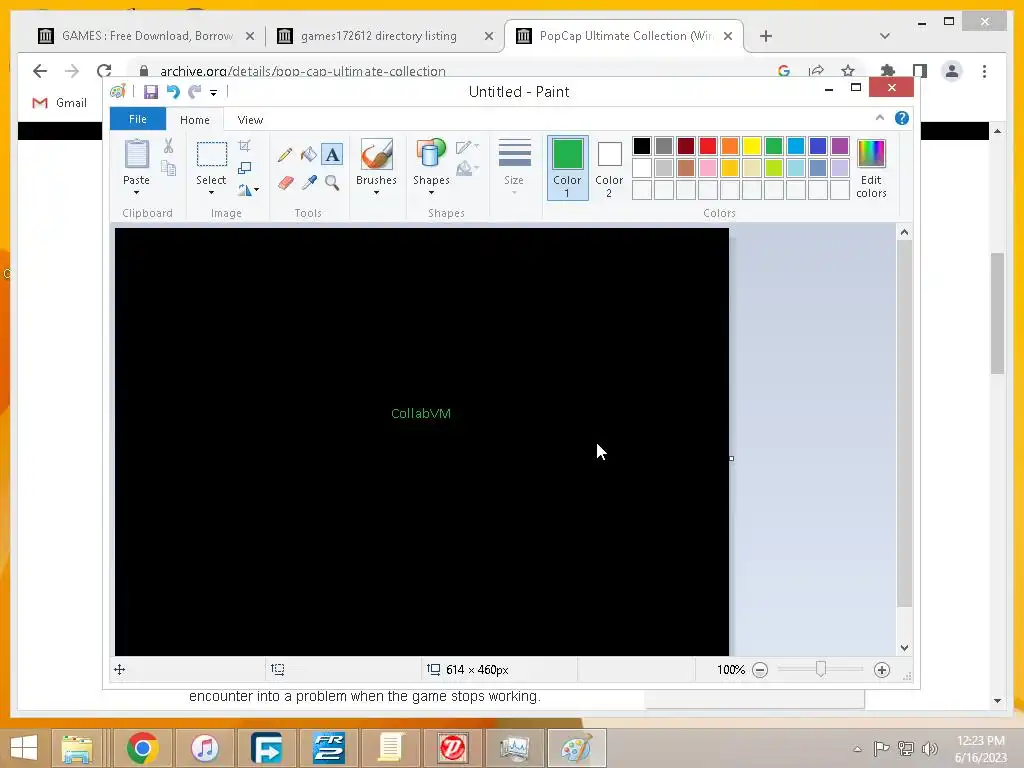The image size is (1024, 768).
Task: Click the Undo arrow in Paint title bar
Action: tap(172, 92)
